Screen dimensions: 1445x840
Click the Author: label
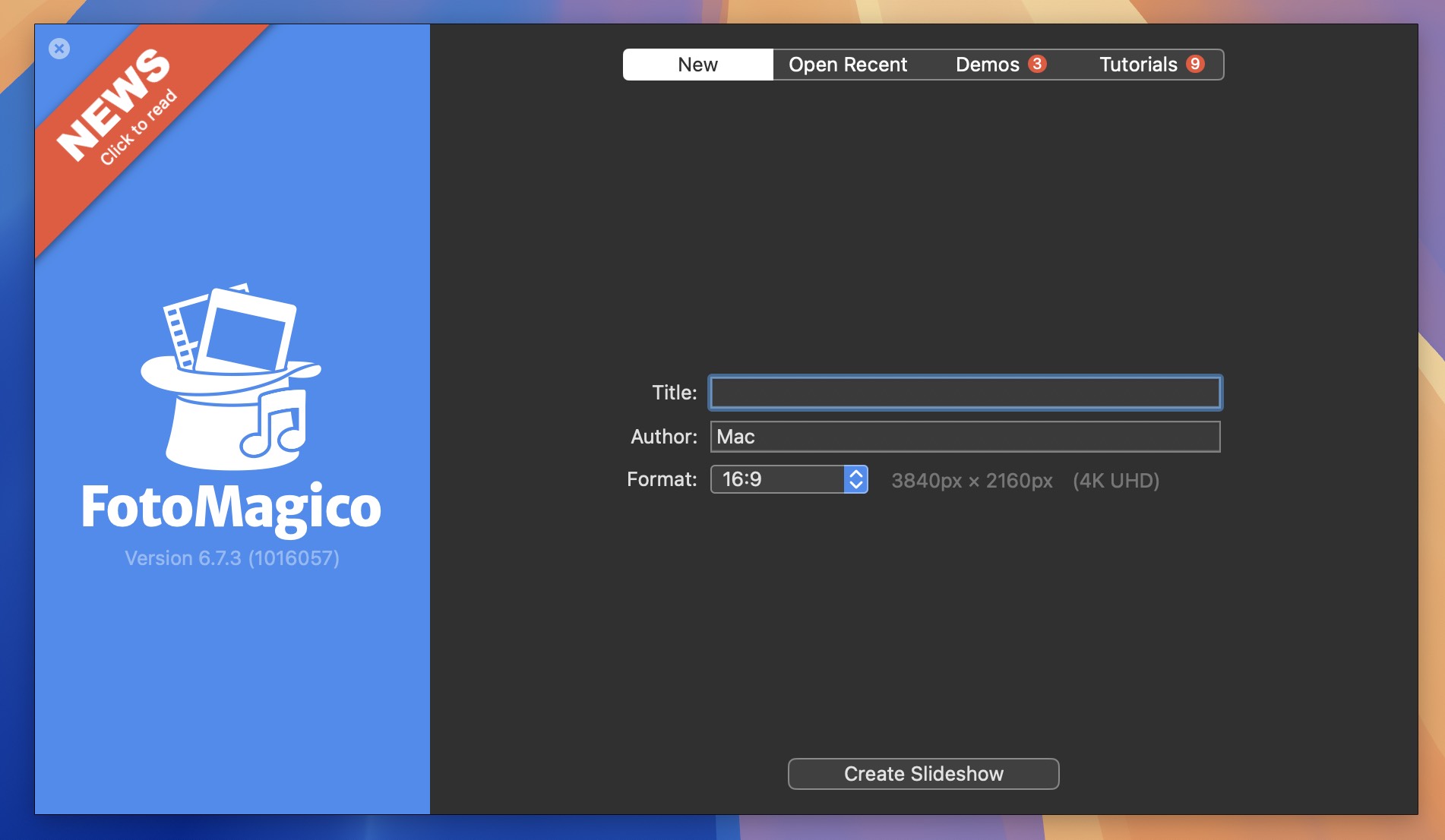[663, 437]
